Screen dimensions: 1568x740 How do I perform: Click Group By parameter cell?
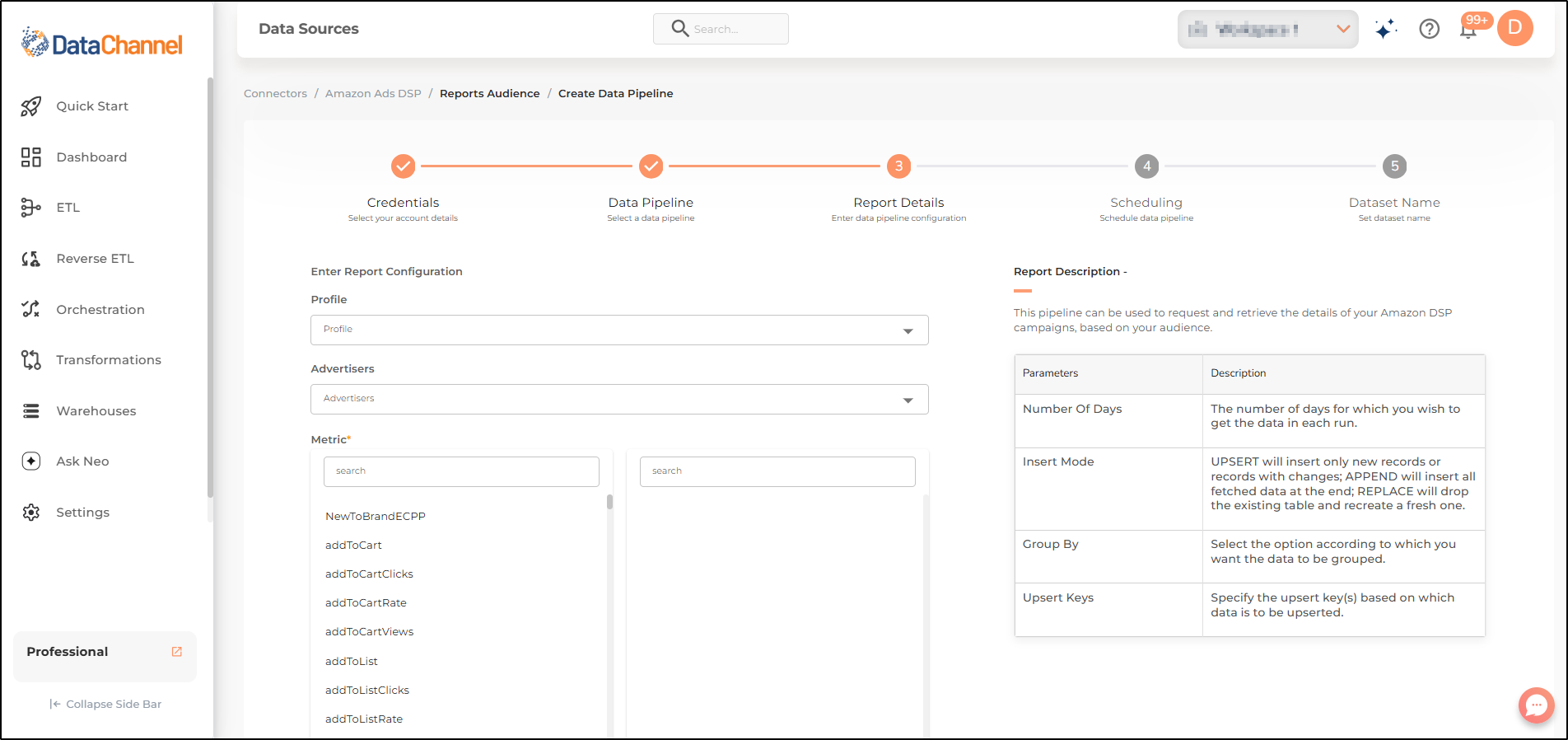1108,557
